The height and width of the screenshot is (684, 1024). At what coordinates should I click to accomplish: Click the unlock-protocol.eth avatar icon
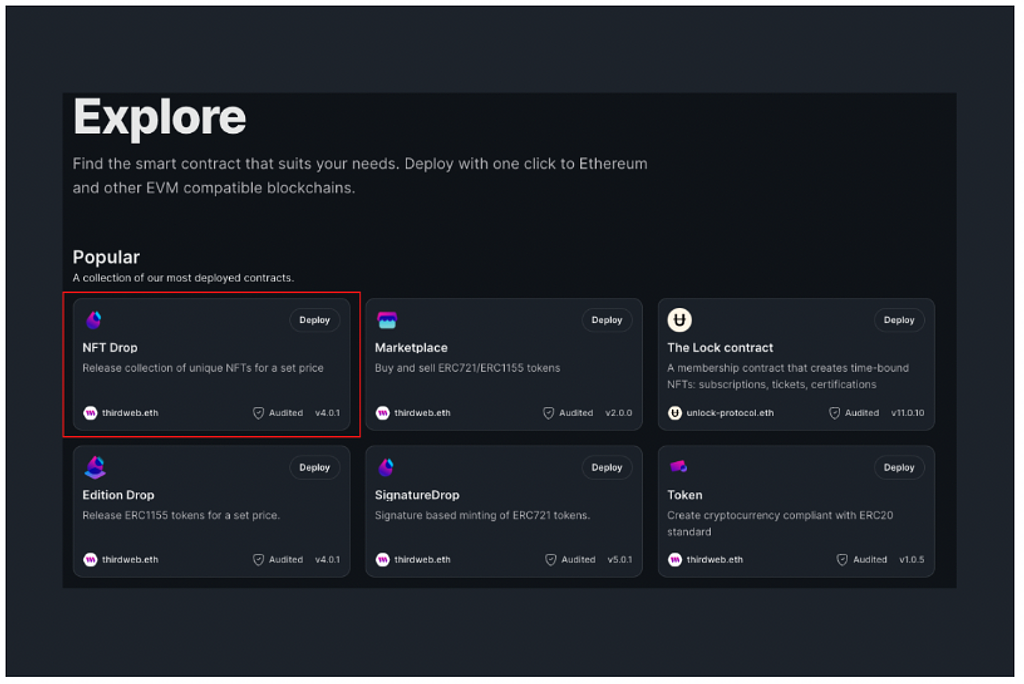tap(675, 413)
